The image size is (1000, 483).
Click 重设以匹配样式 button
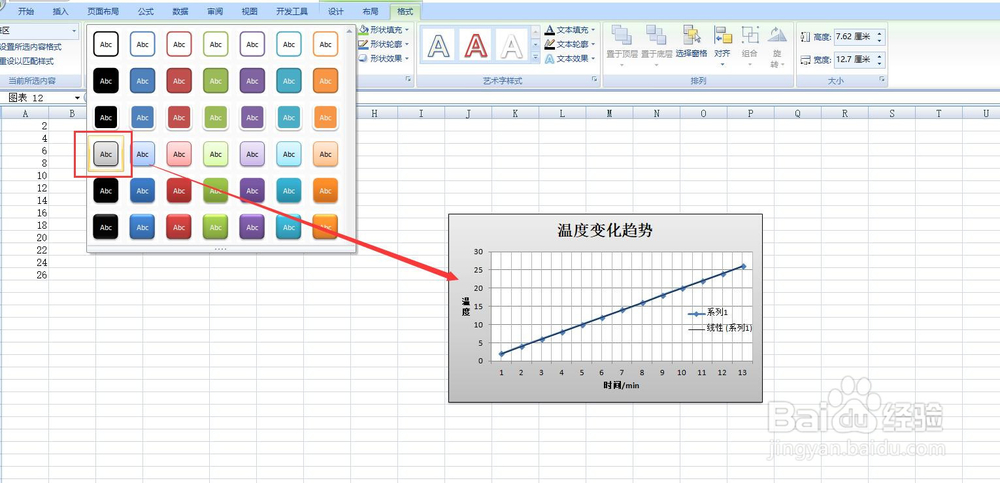(27, 62)
